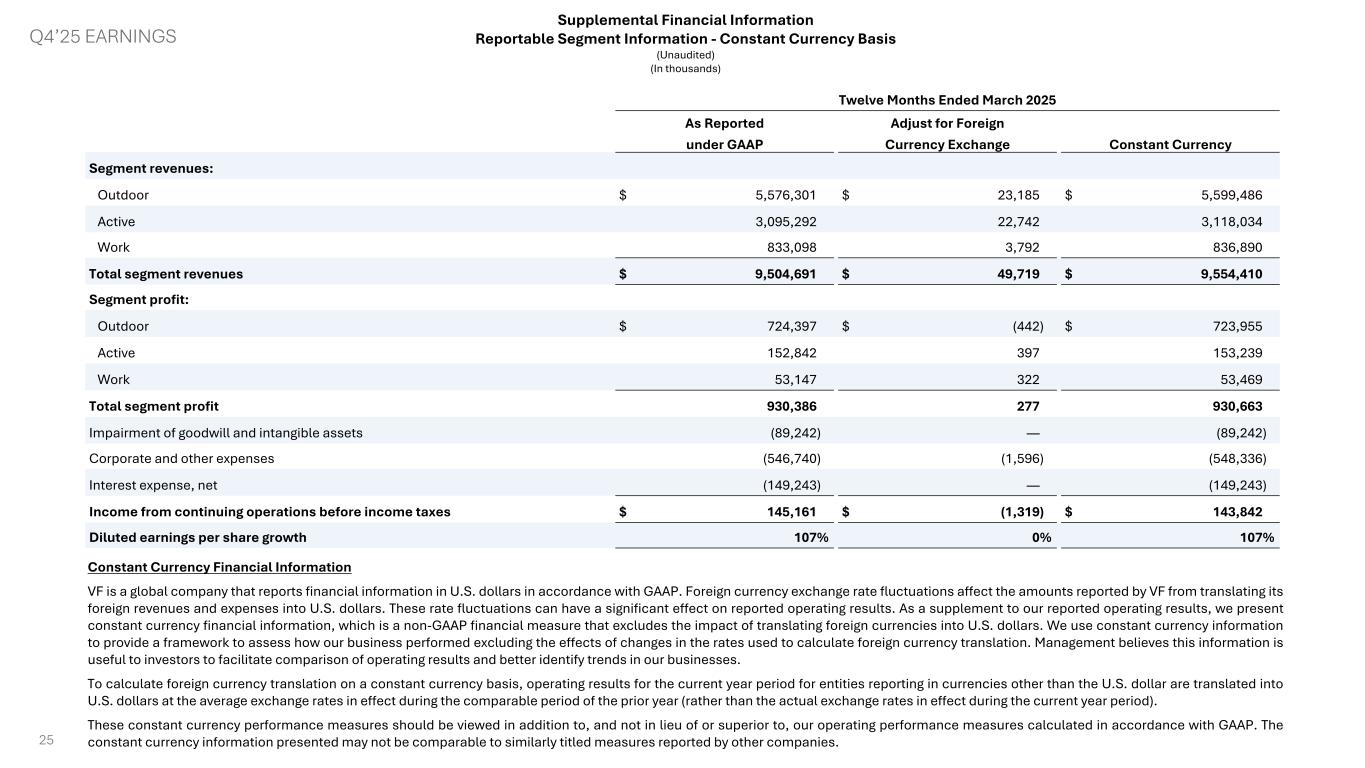Click the 'Constant Currency Financial Information' underlined heading
The image size is (1365, 768).
[x=220, y=567]
